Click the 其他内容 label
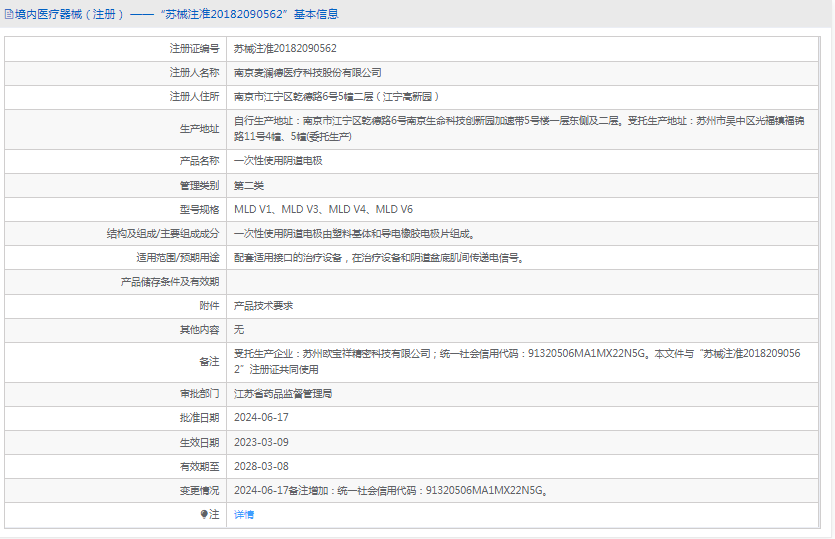 click(199, 330)
